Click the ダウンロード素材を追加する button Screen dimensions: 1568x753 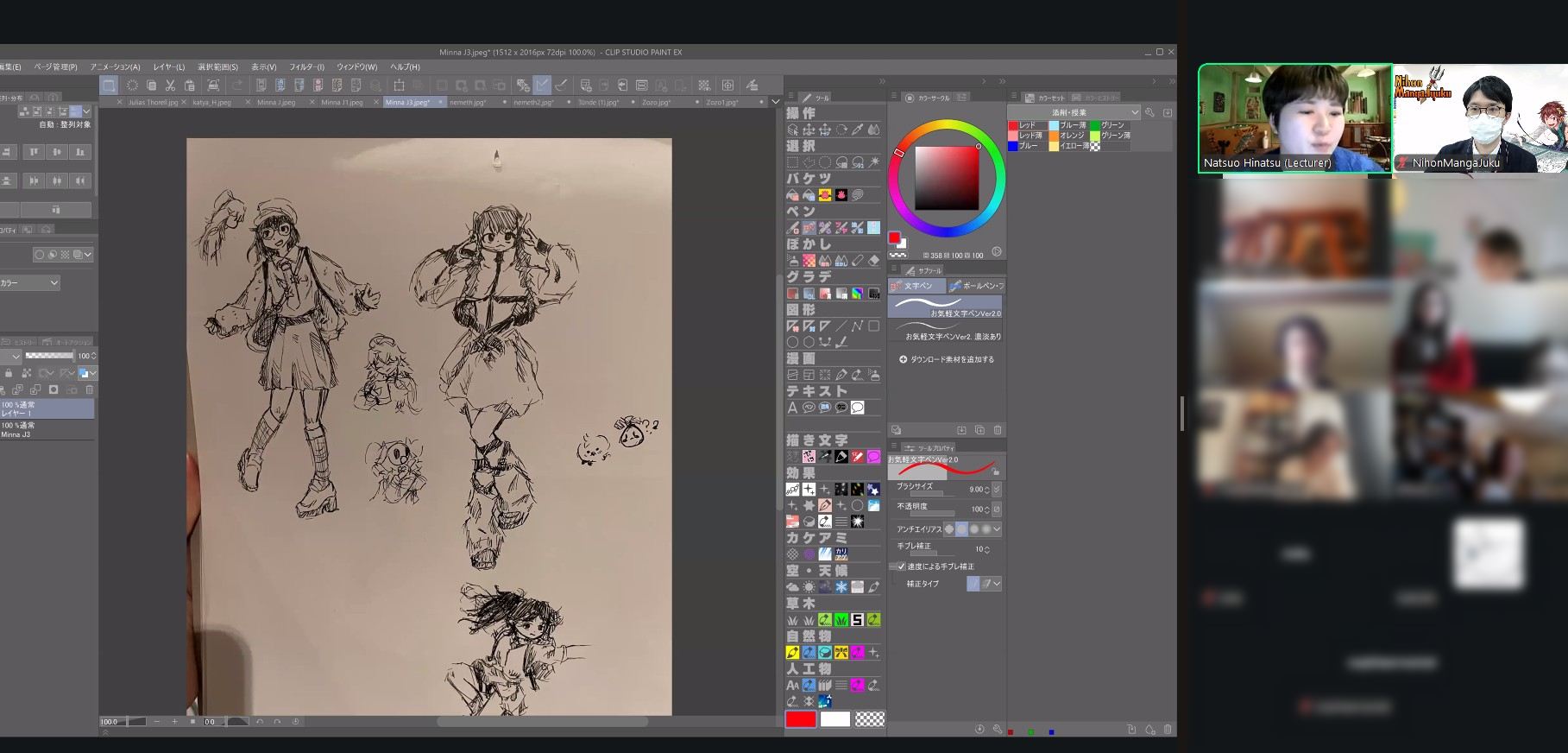[947, 359]
